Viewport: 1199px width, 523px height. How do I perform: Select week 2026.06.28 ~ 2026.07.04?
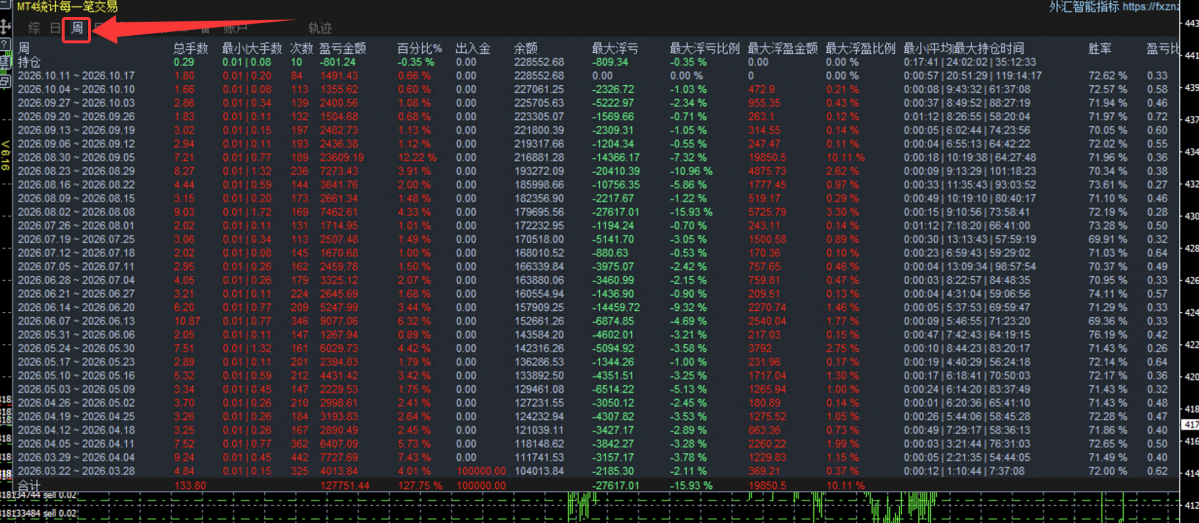[76, 279]
